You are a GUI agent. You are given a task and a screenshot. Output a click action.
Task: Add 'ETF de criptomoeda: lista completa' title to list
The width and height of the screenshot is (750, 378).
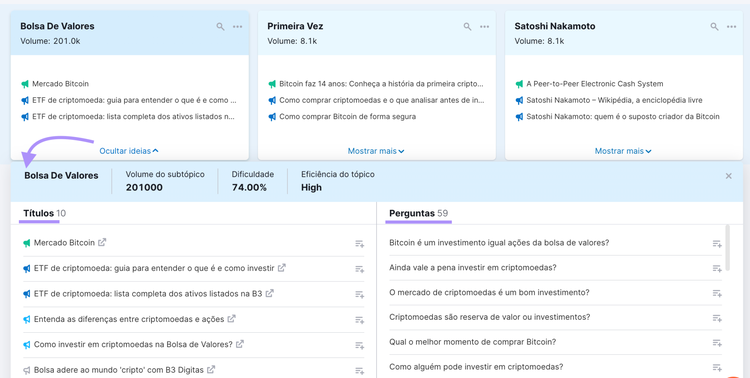pos(359,295)
